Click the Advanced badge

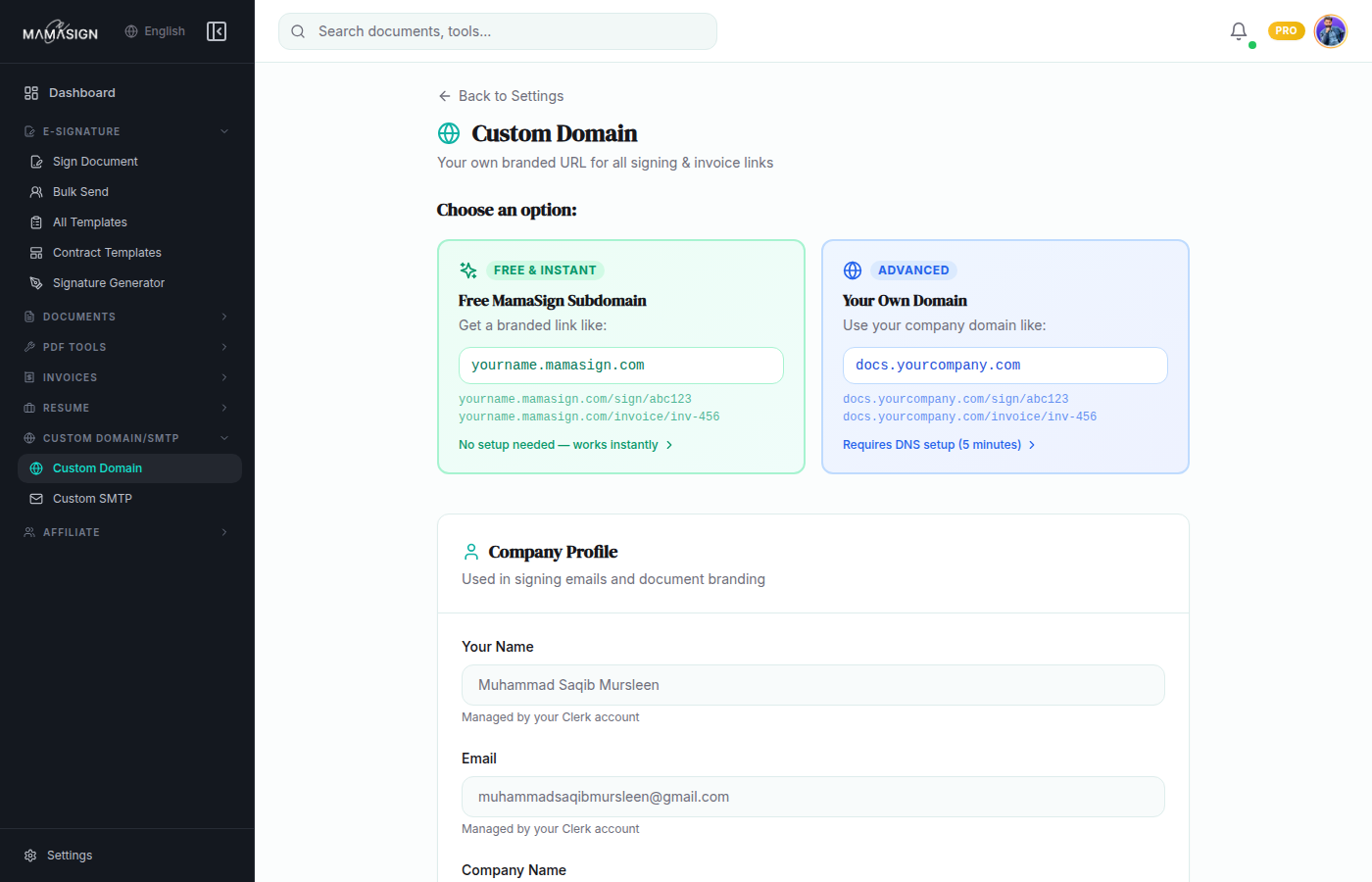point(913,270)
